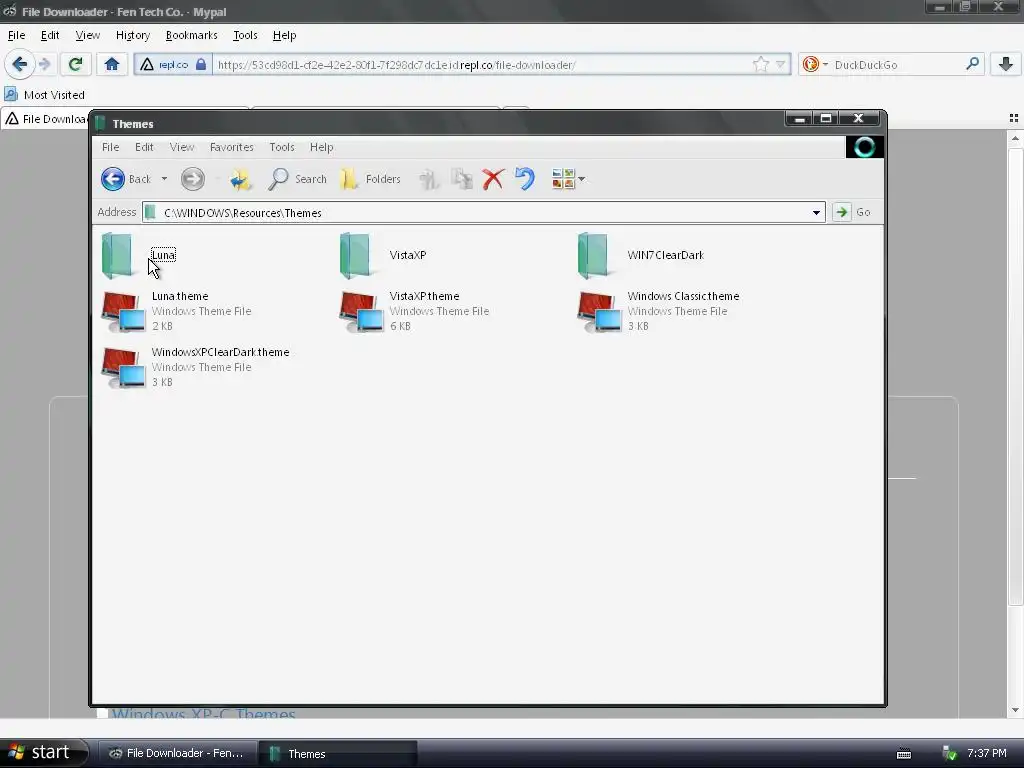Image resolution: width=1024 pixels, height=768 pixels.
Task: Toggle the Folders pane
Action: pos(370,179)
